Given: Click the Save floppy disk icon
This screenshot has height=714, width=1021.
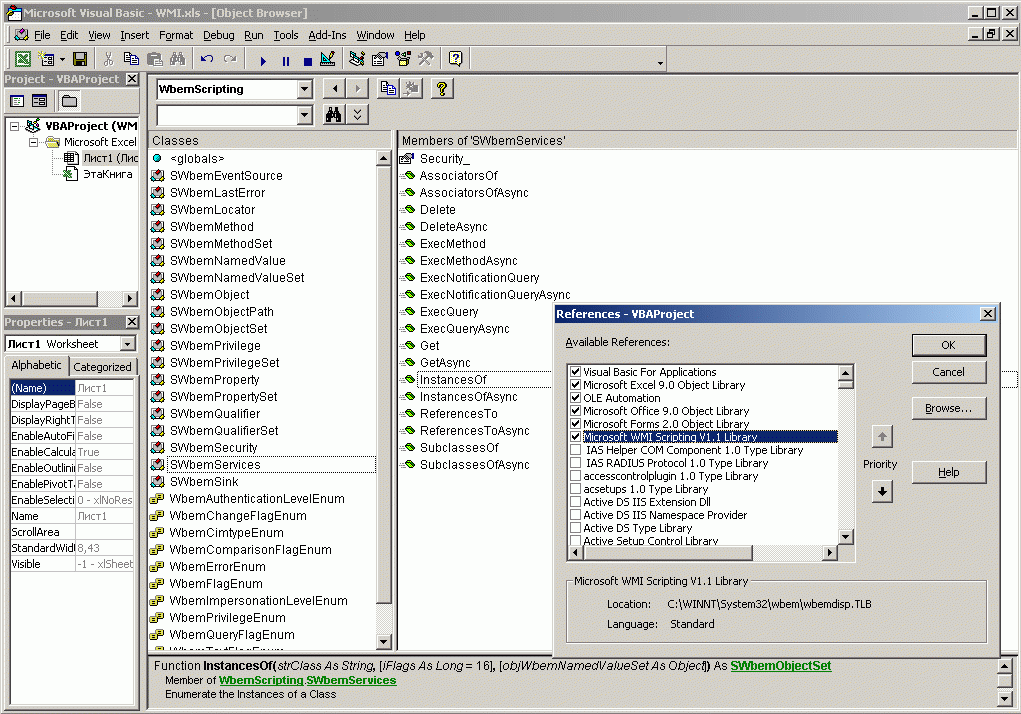Looking at the screenshot, I should tap(79, 59).
